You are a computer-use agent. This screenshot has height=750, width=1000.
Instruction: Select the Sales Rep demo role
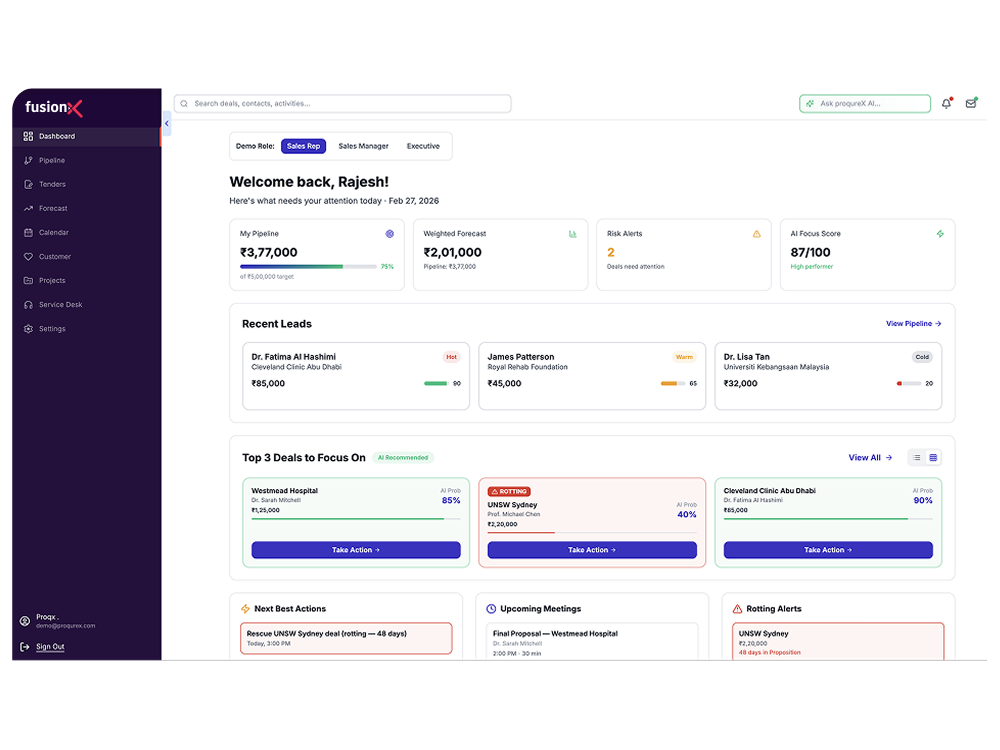(304, 146)
